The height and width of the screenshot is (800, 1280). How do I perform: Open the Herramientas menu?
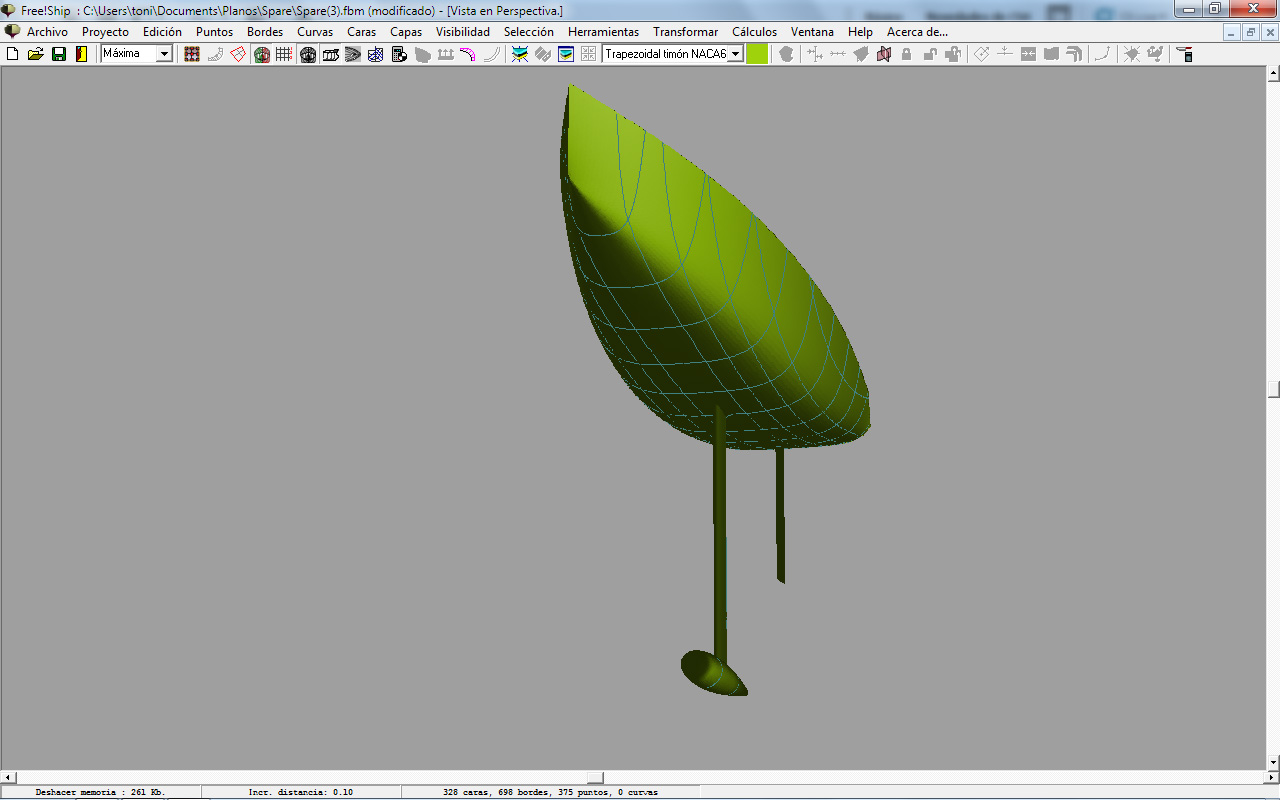[603, 32]
